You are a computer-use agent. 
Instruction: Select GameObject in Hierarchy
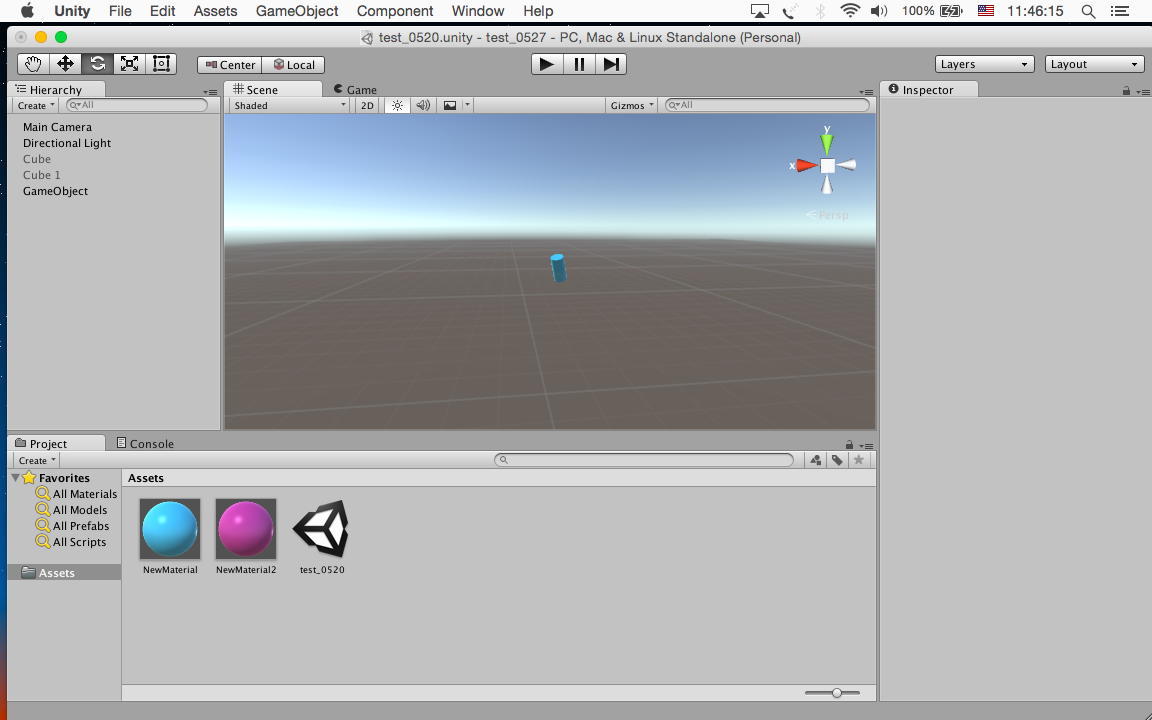[x=55, y=191]
